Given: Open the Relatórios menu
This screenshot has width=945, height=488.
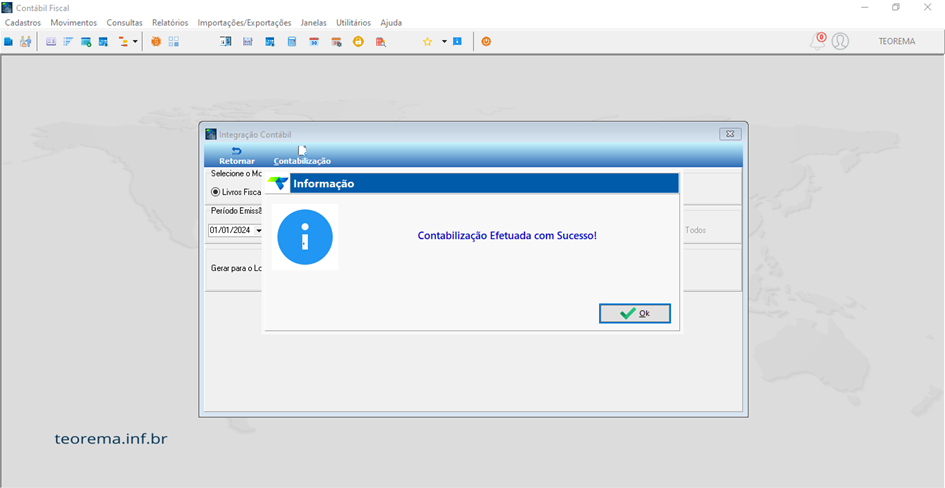Looking at the screenshot, I should tap(170, 23).
